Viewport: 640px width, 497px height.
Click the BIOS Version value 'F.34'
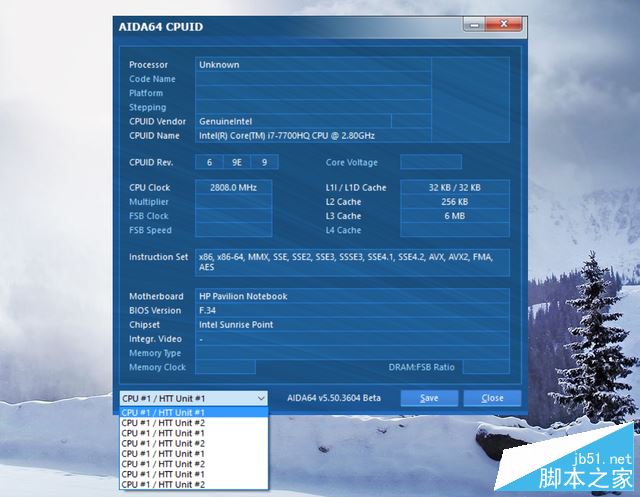pyautogui.click(x=207, y=311)
